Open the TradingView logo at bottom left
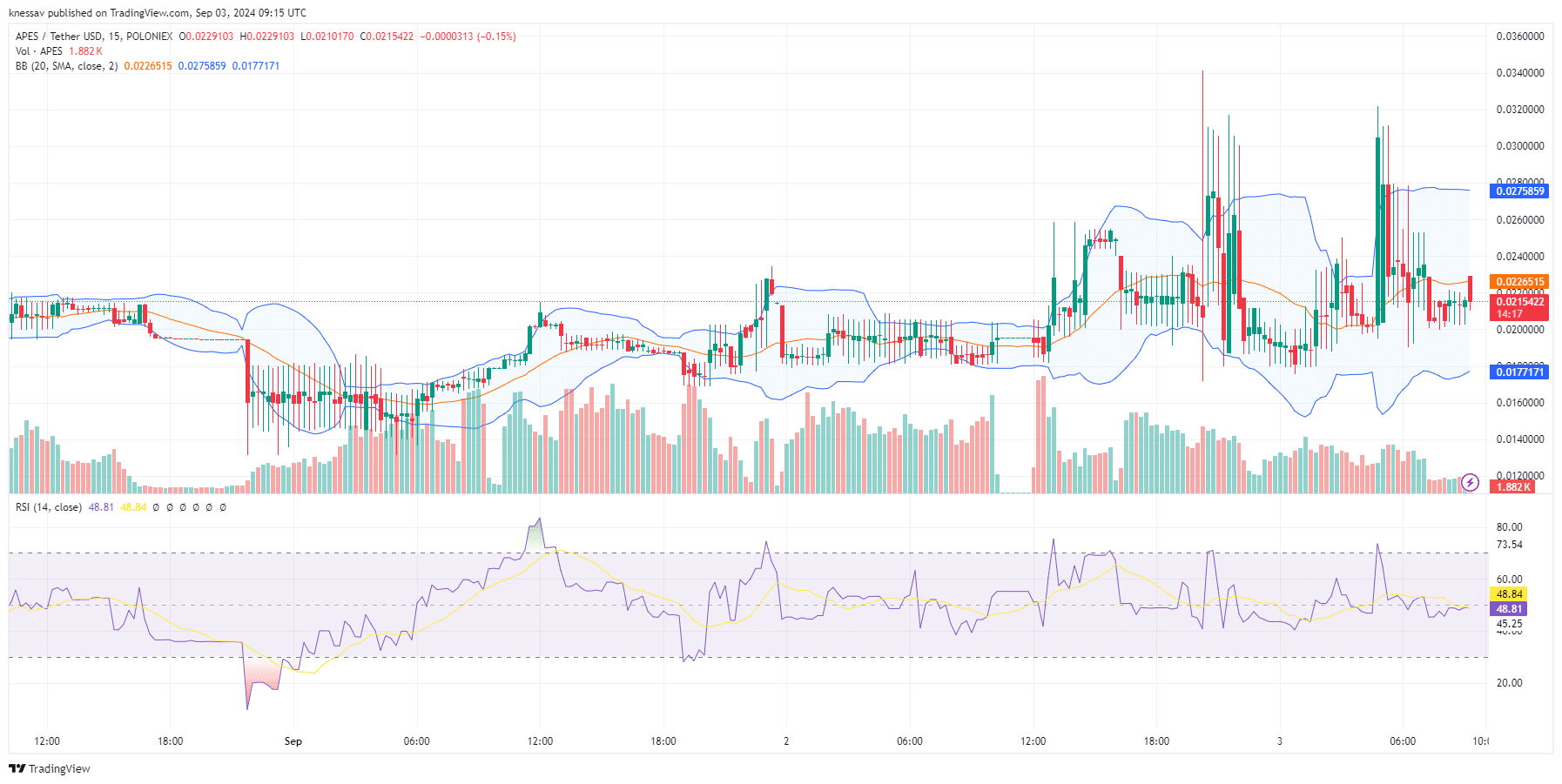This screenshot has height=784, width=1562. (x=50, y=768)
